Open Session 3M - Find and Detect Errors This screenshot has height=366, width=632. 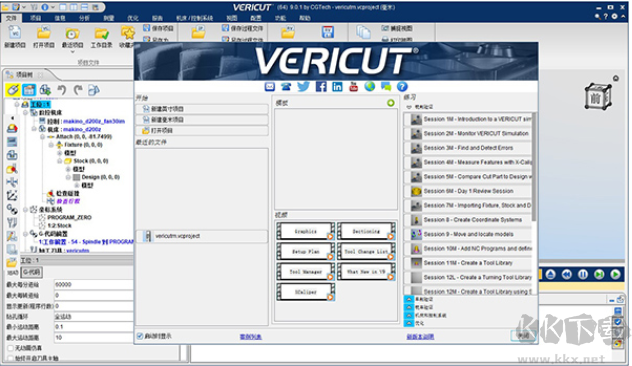click(468, 148)
